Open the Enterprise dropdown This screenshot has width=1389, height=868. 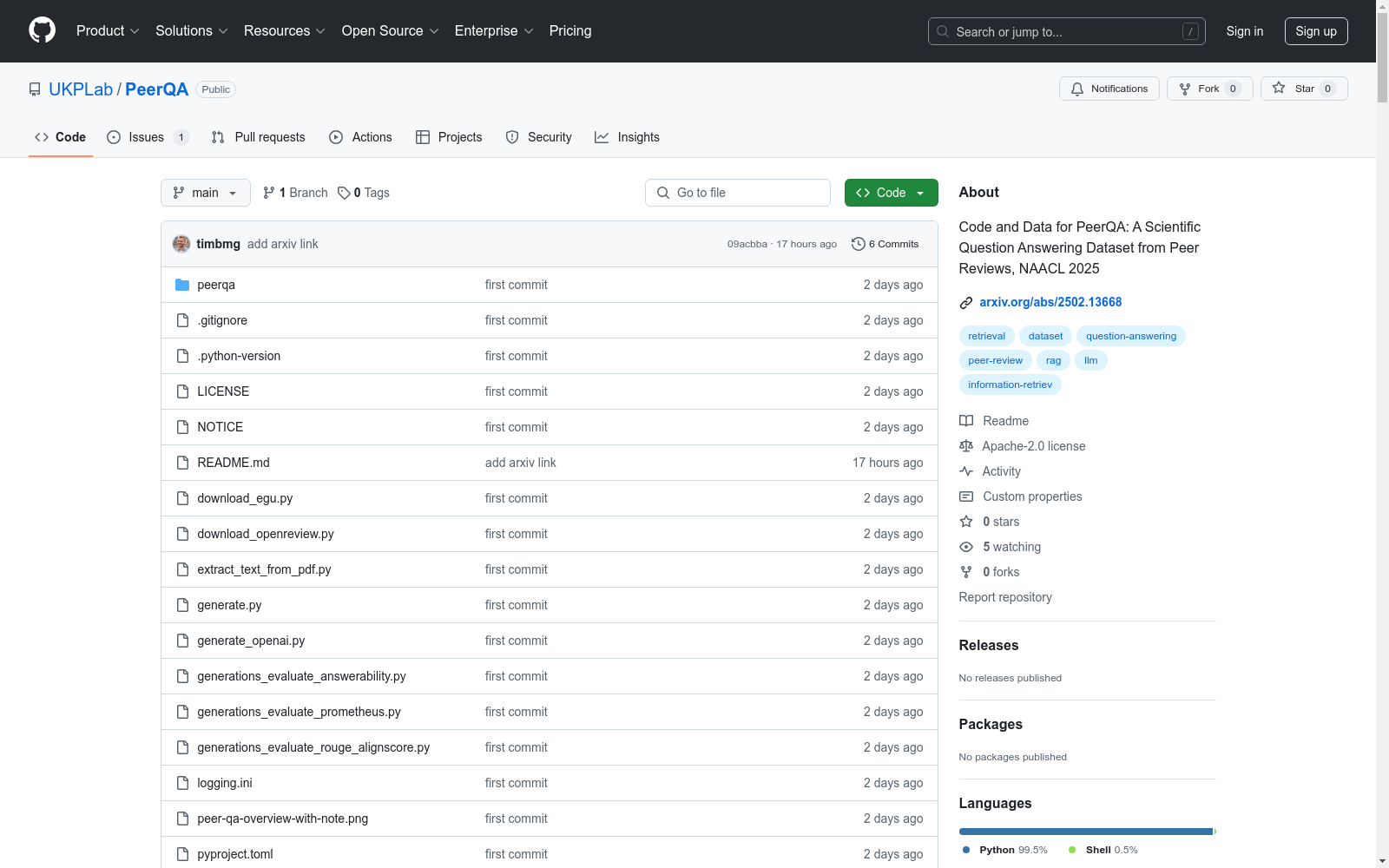coord(494,31)
